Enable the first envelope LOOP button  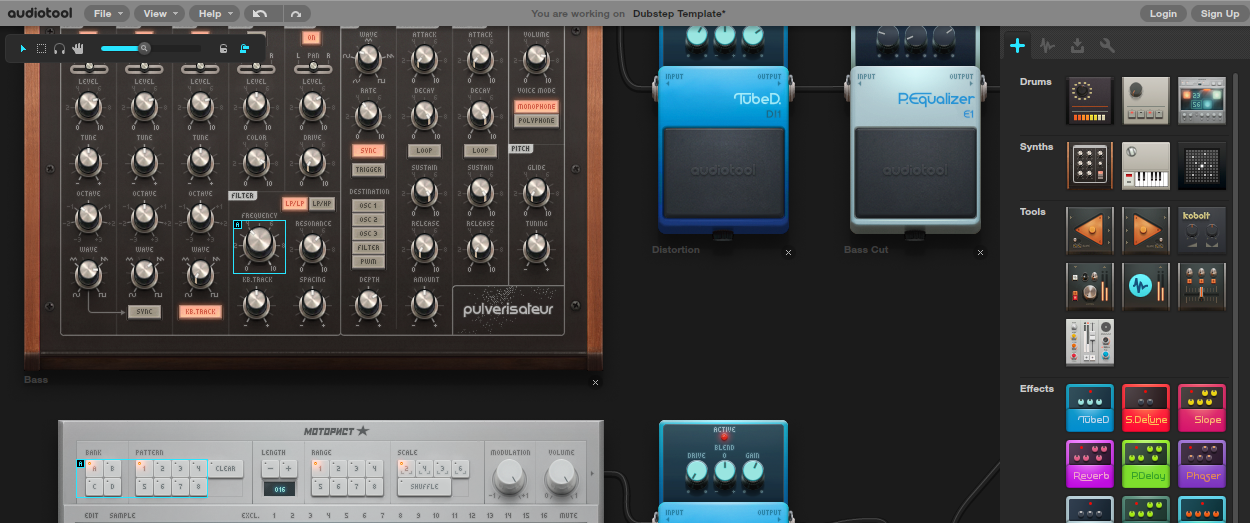coord(424,150)
